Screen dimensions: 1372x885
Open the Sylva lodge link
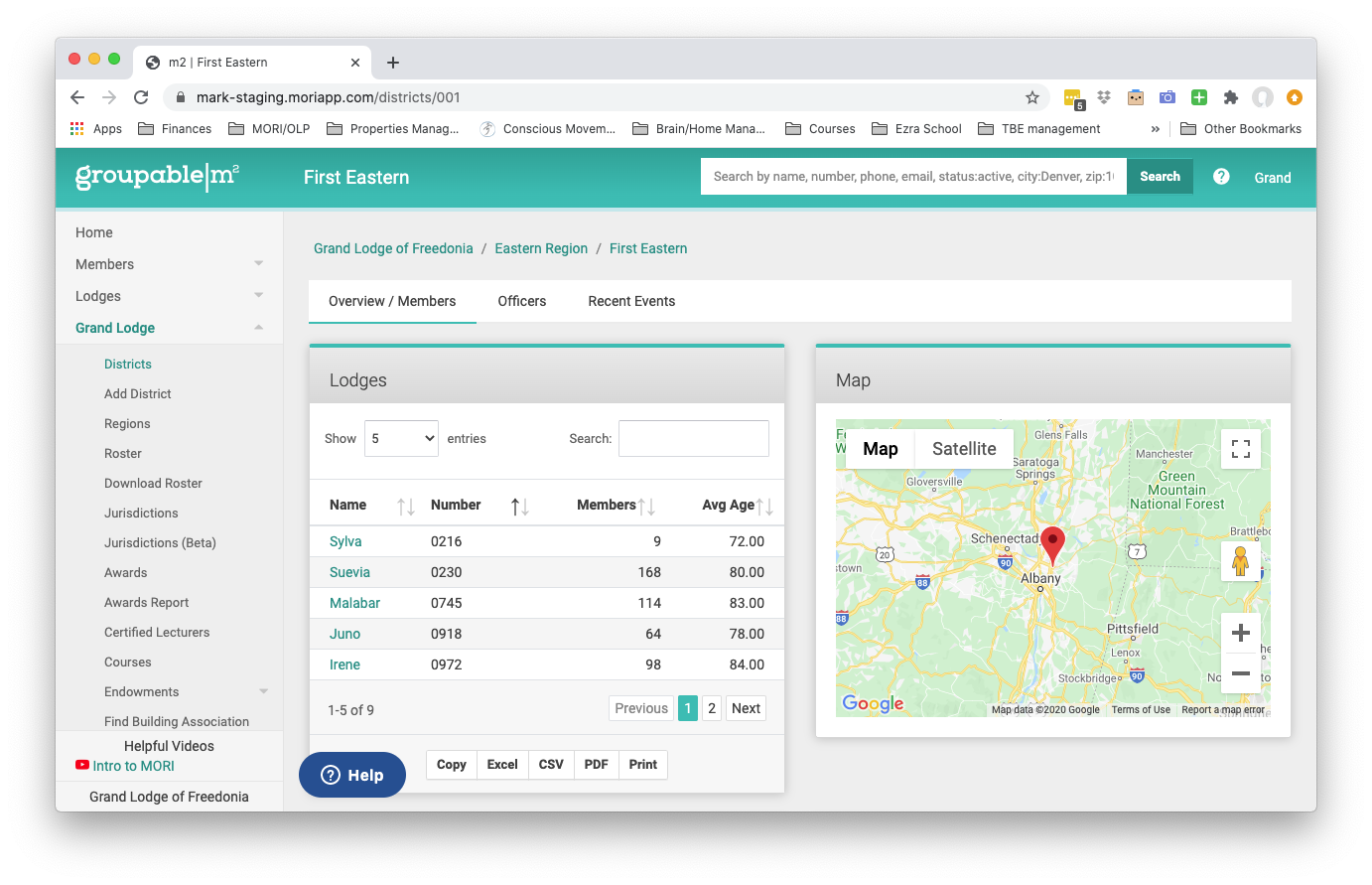pyautogui.click(x=345, y=541)
